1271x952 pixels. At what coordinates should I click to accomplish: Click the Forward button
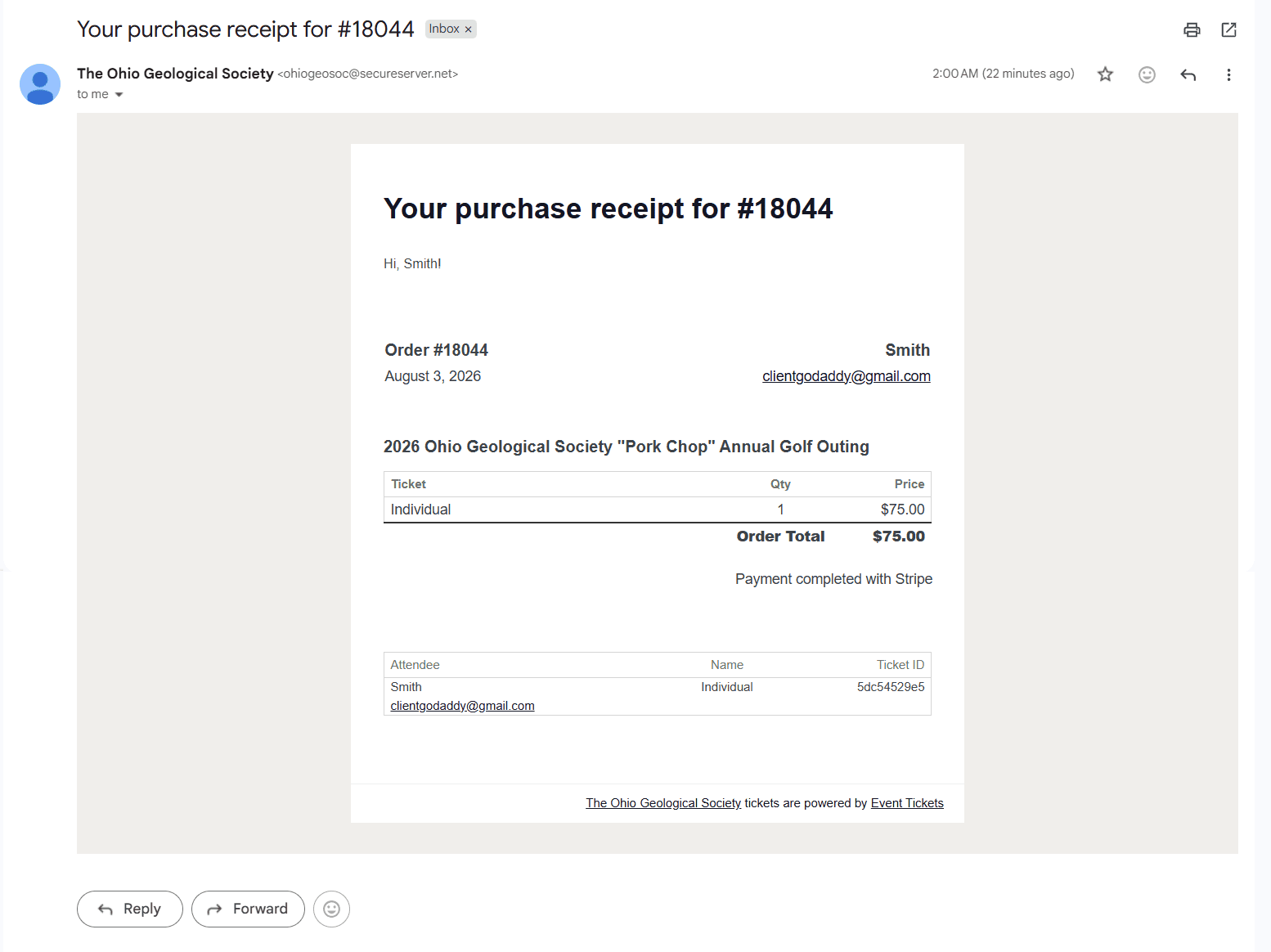coord(248,909)
